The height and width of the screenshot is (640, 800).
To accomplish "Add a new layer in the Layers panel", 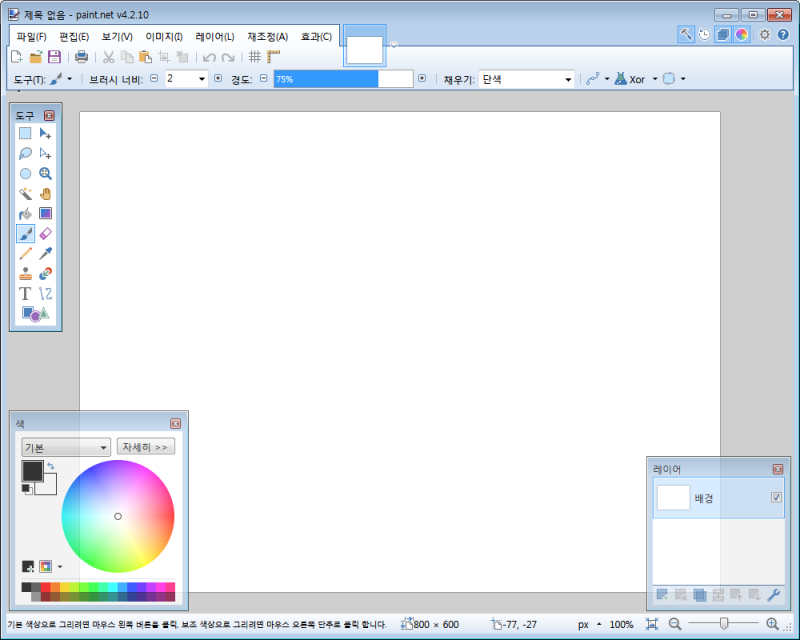I will tap(661, 595).
